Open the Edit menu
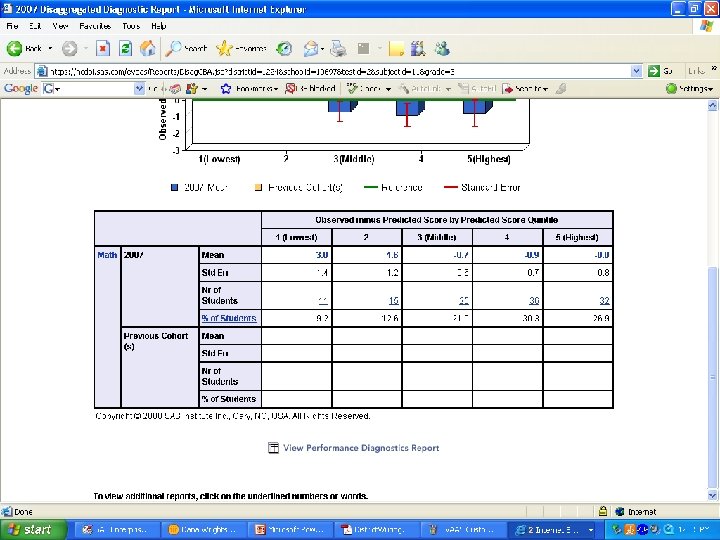The image size is (720, 540). tap(35, 26)
